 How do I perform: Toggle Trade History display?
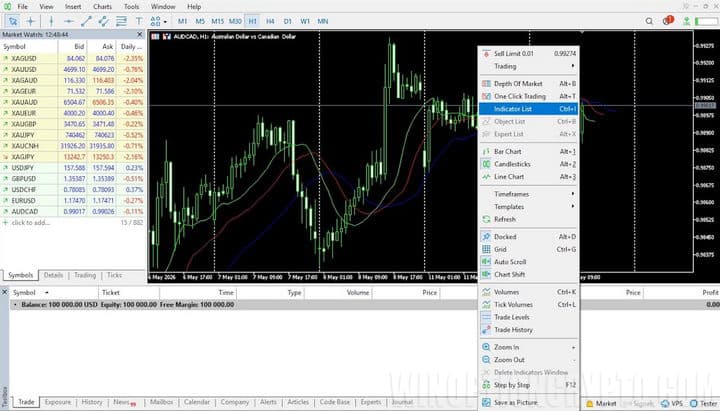coord(529,330)
